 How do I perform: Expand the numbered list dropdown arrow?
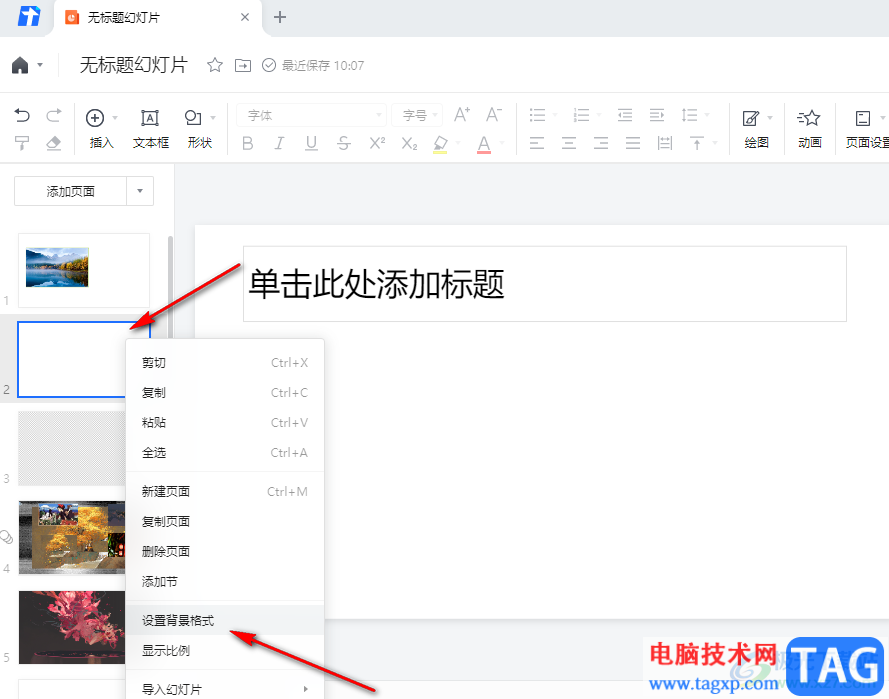pyautogui.click(x=599, y=116)
